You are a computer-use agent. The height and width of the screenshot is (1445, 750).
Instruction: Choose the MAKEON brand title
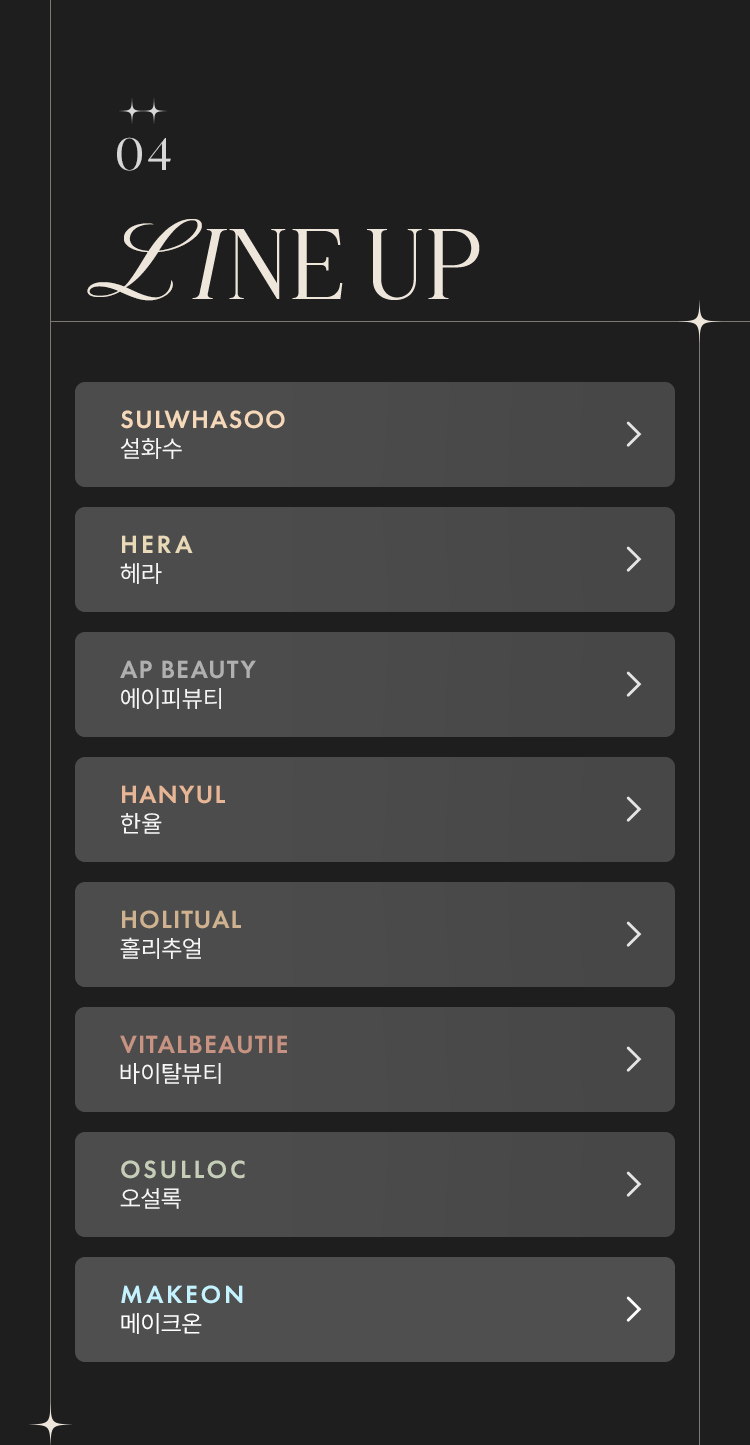[182, 1295]
